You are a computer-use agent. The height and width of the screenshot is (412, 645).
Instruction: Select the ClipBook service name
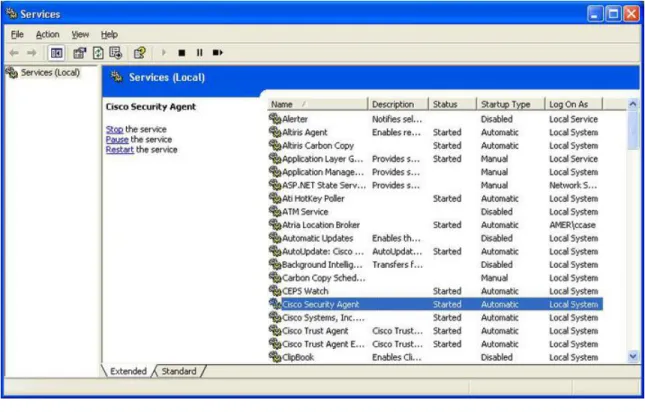pos(298,357)
